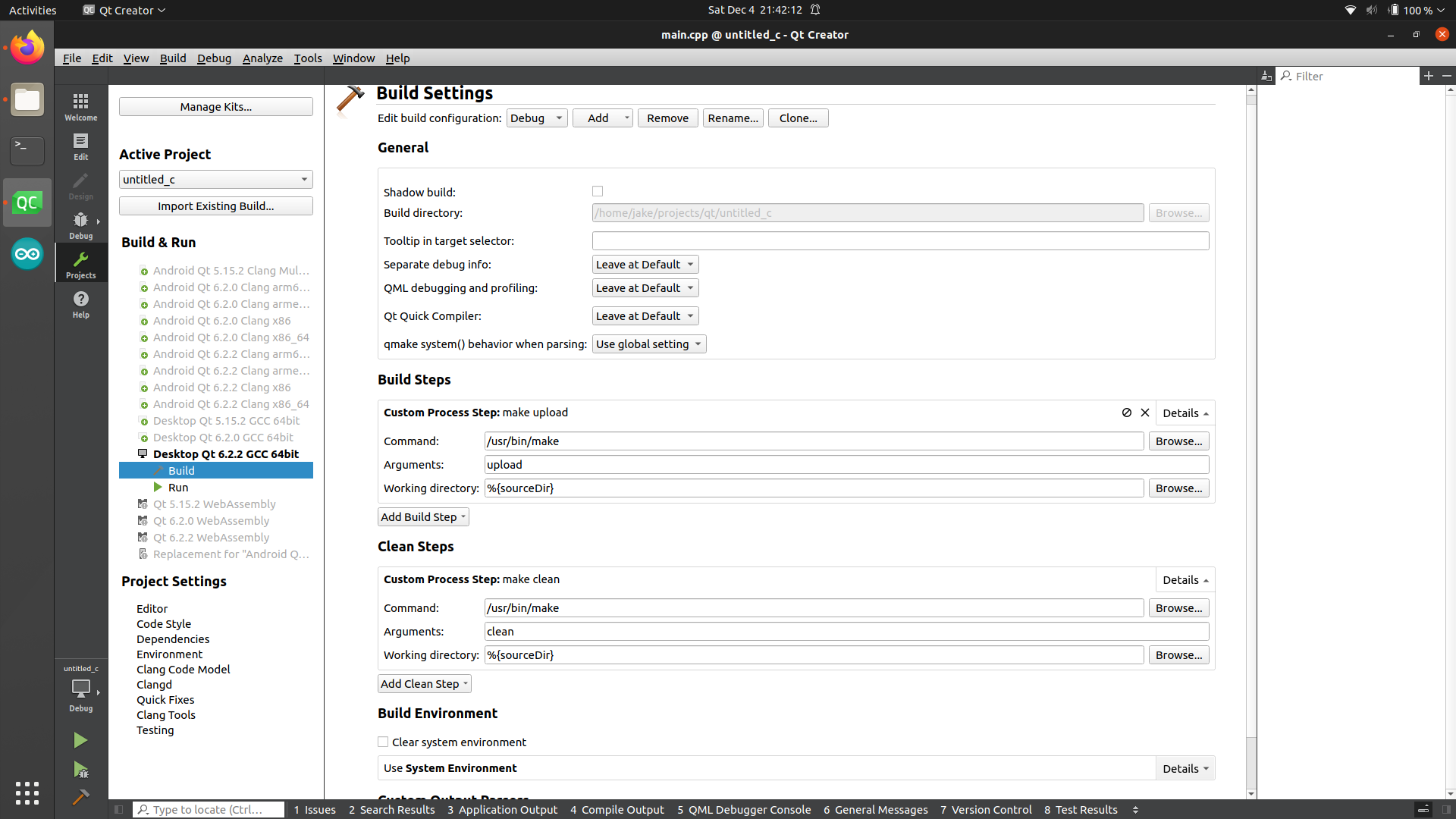The width and height of the screenshot is (1456, 819).
Task: Enable Shadow build
Action: (598, 191)
